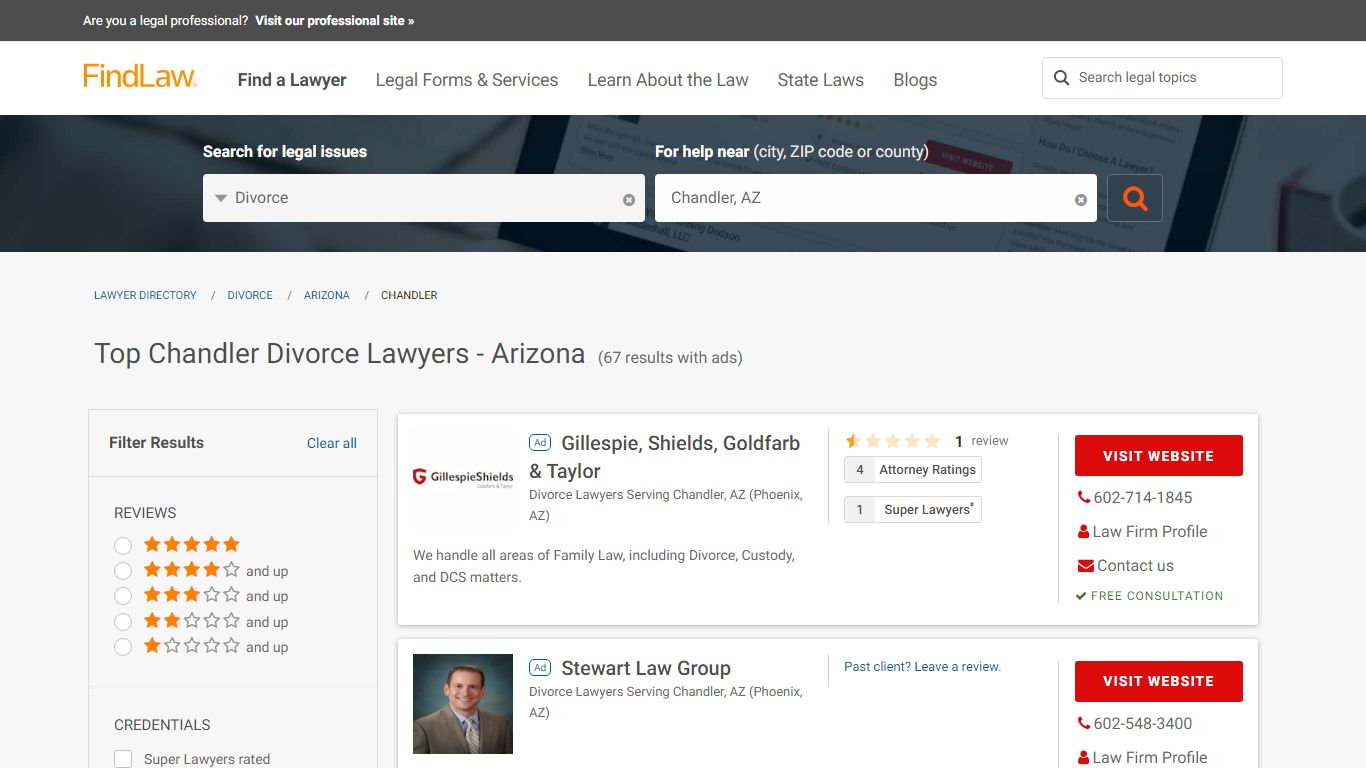Open Stewart Law Group Law Firm Profile
The width and height of the screenshot is (1366, 768).
click(1150, 757)
